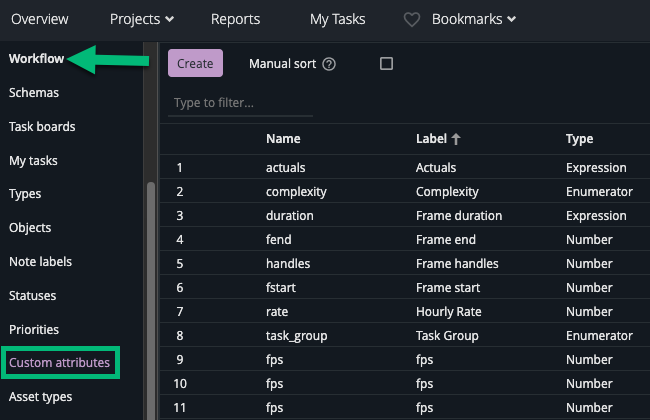This screenshot has height=420, width=650.
Task: Click the Label column sort arrow
Action: click(x=456, y=139)
